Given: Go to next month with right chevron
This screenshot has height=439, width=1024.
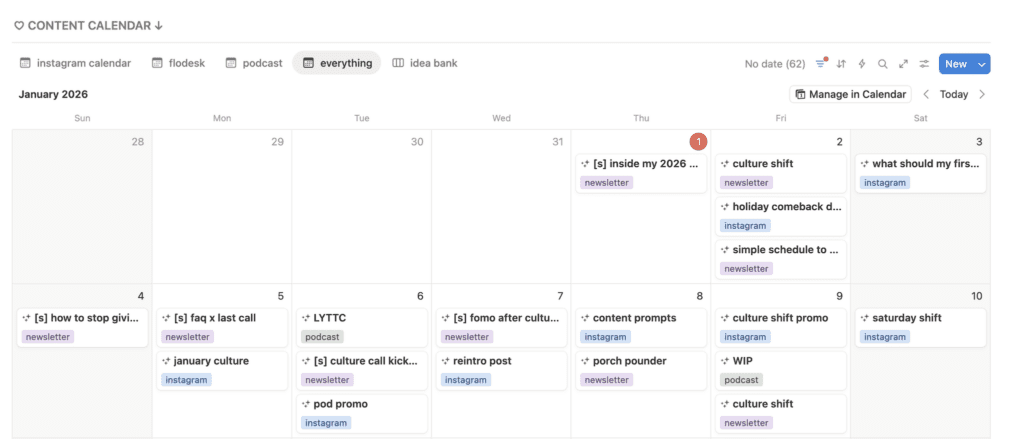Looking at the screenshot, I should point(982,94).
